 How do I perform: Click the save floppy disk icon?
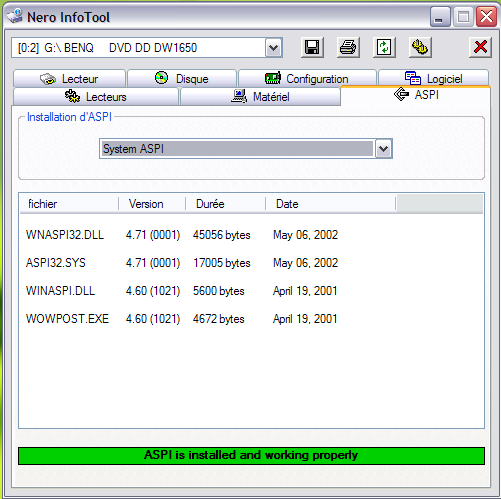[312, 47]
